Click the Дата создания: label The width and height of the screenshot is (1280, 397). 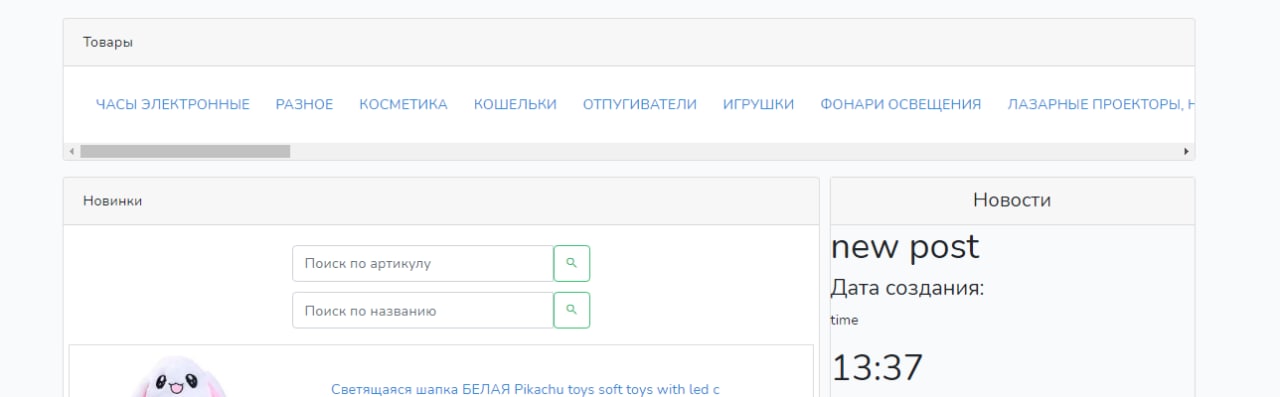click(907, 288)
